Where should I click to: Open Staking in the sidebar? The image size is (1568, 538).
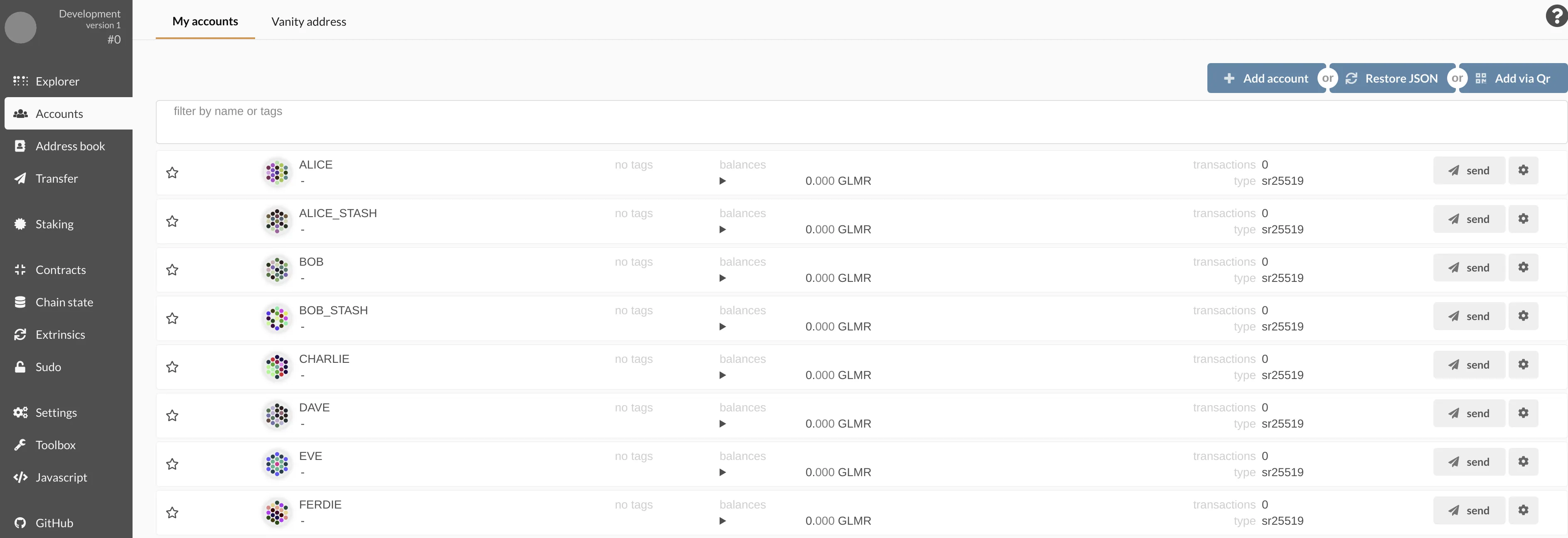[x=54, y=224]
